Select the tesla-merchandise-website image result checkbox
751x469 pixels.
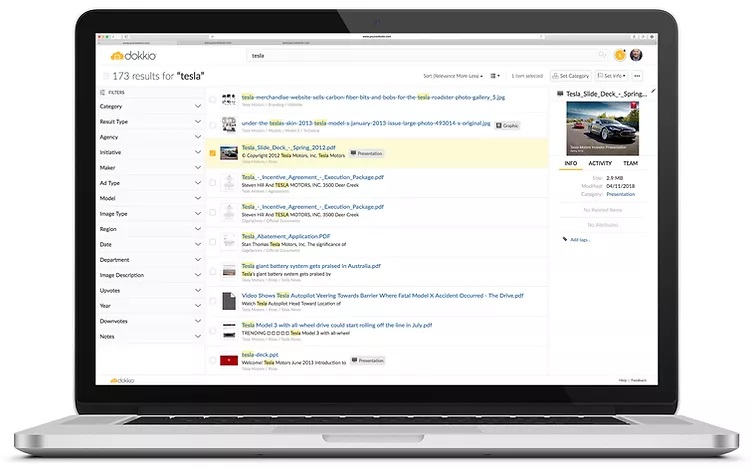213,100
